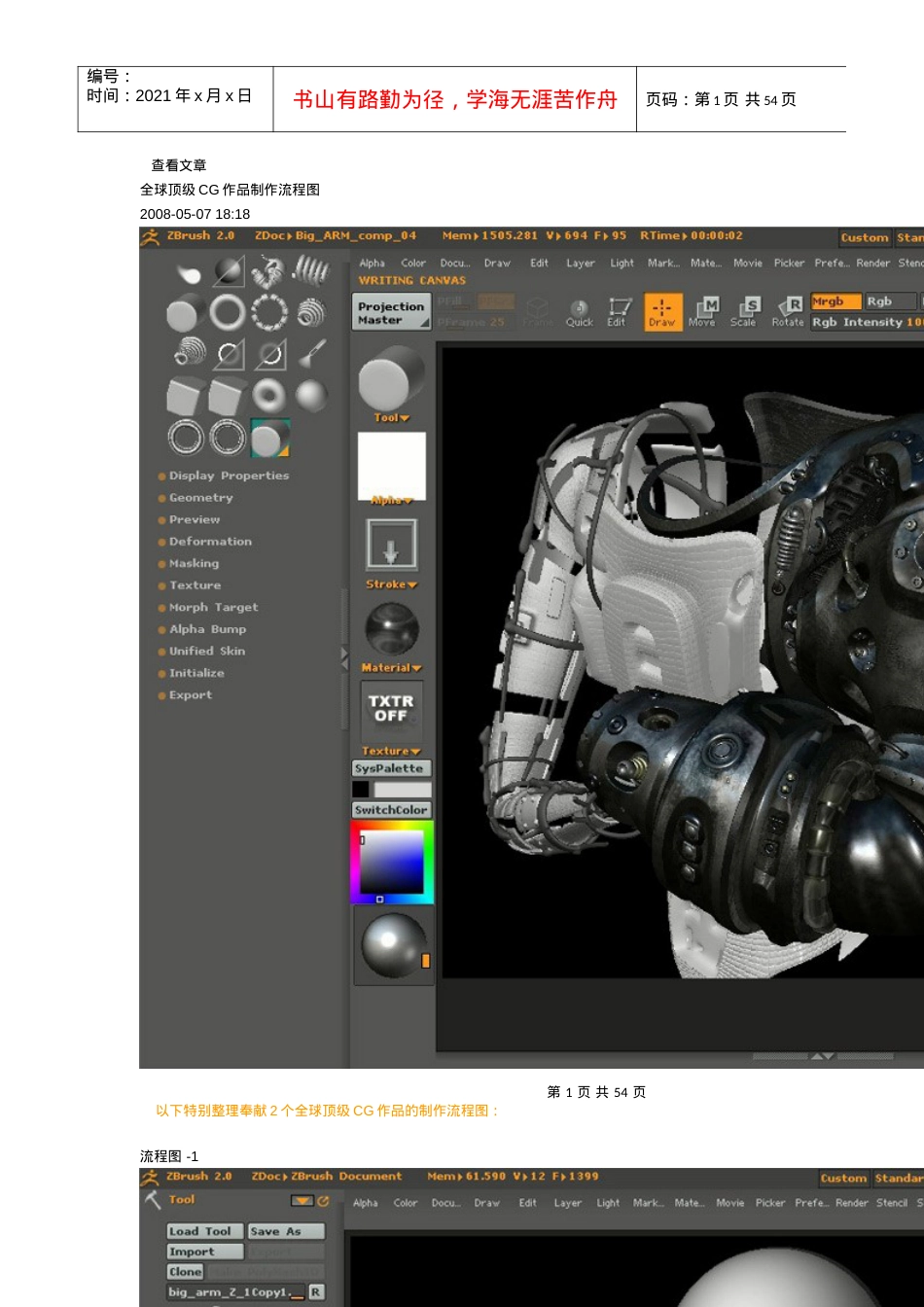Click the white Alpha preview thumbnail
The image size is (924, 1307).
click(392, 466)
